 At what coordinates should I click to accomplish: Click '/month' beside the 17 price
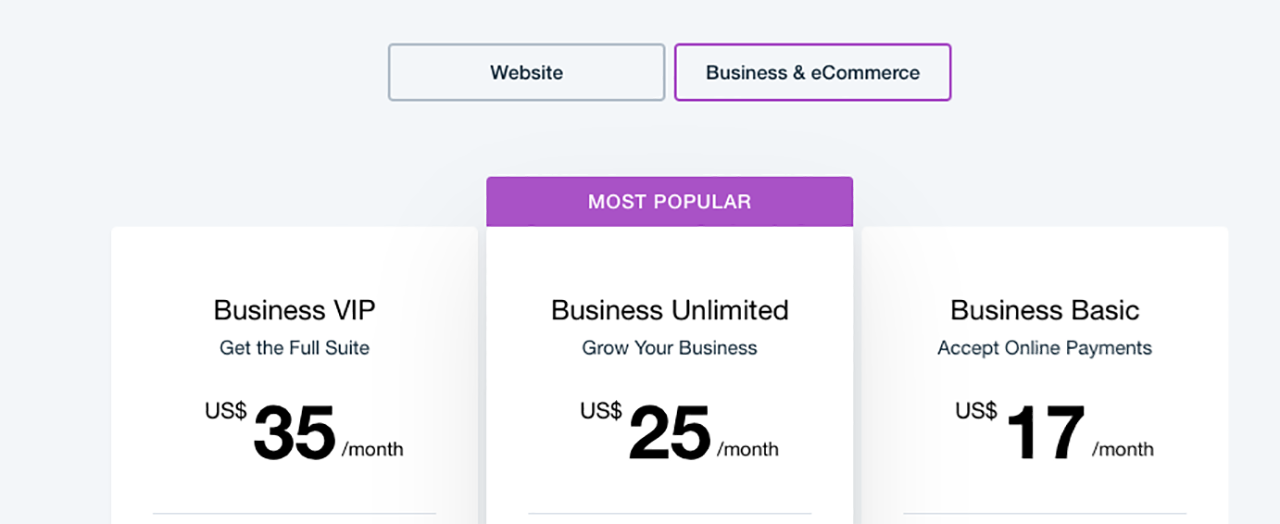1122,449
